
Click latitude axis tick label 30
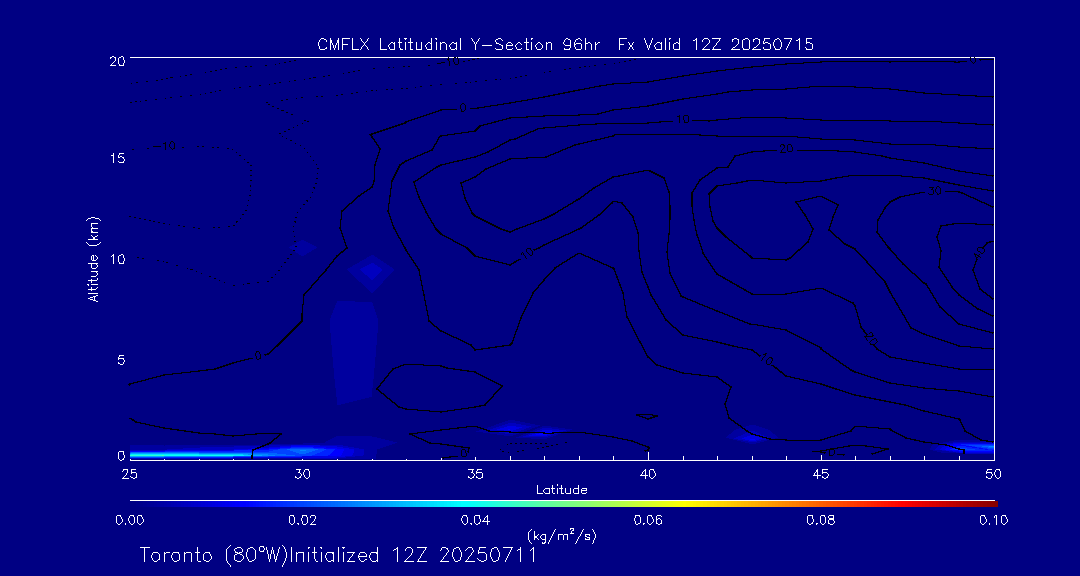[x=302, y=474]
